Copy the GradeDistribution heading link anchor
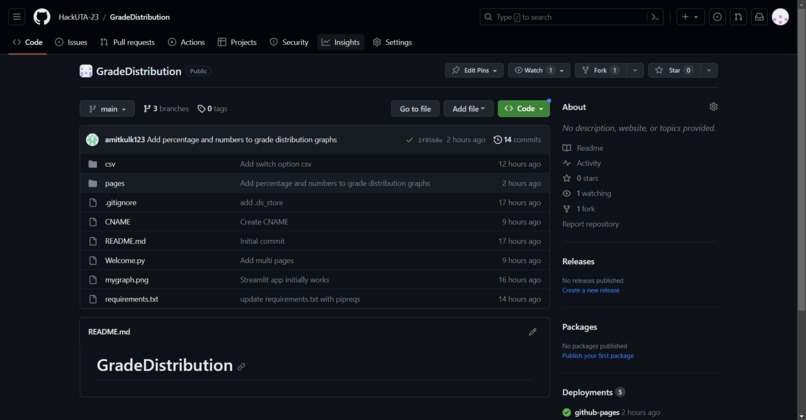The image size is (806, 420). click(242, 367)
